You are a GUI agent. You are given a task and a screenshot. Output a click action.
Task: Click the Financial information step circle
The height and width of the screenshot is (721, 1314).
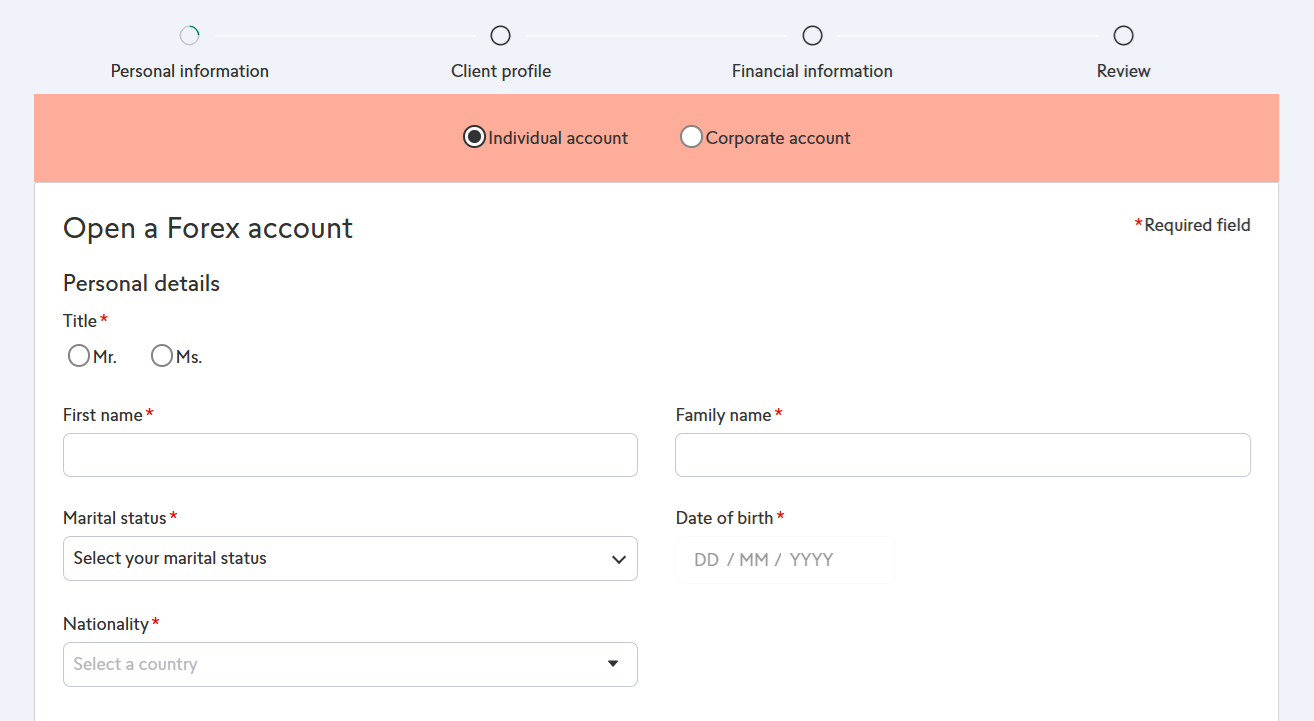[x=813, y=36]
